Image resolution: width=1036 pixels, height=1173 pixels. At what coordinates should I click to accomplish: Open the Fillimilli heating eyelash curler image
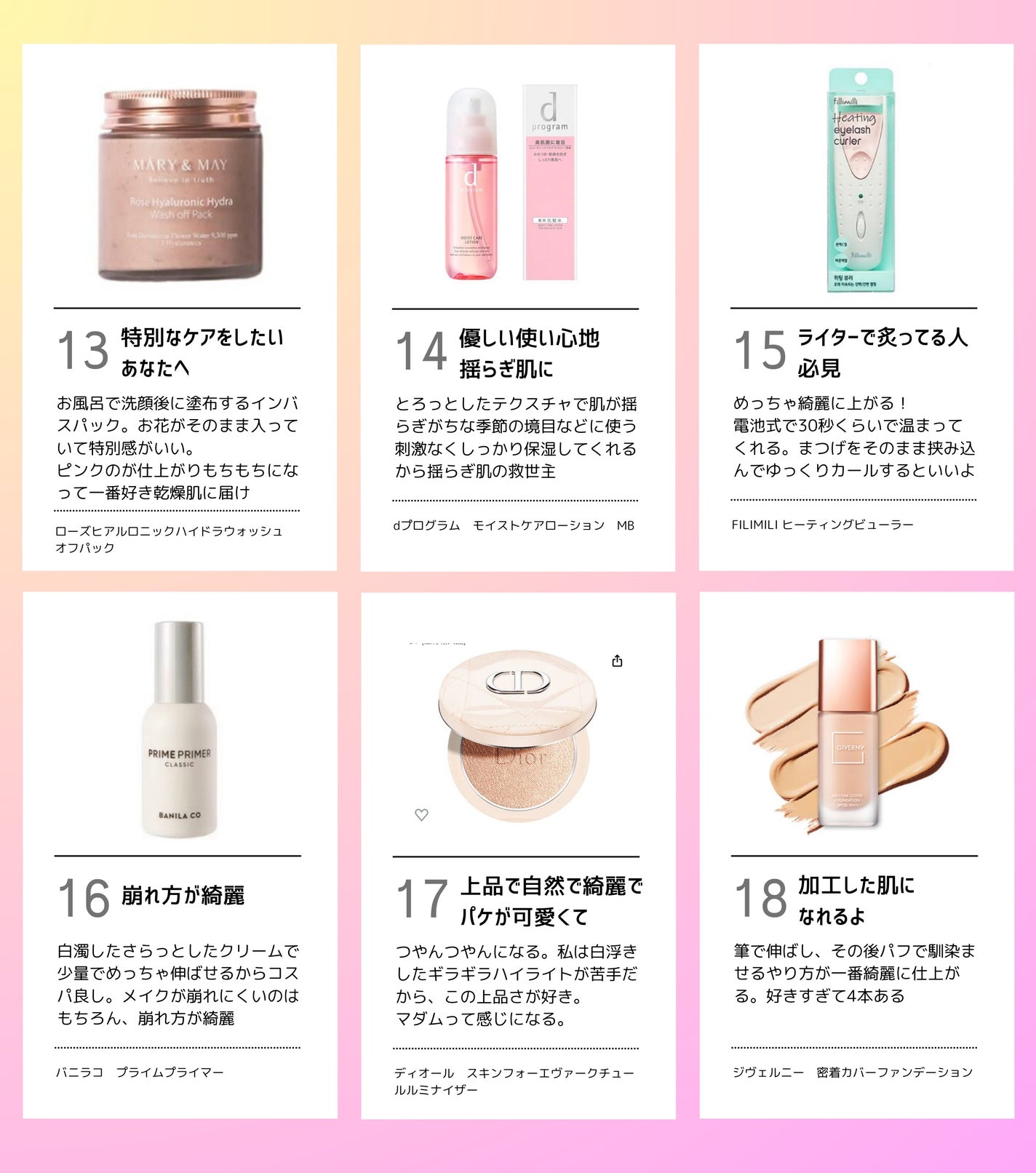(861, 180)
